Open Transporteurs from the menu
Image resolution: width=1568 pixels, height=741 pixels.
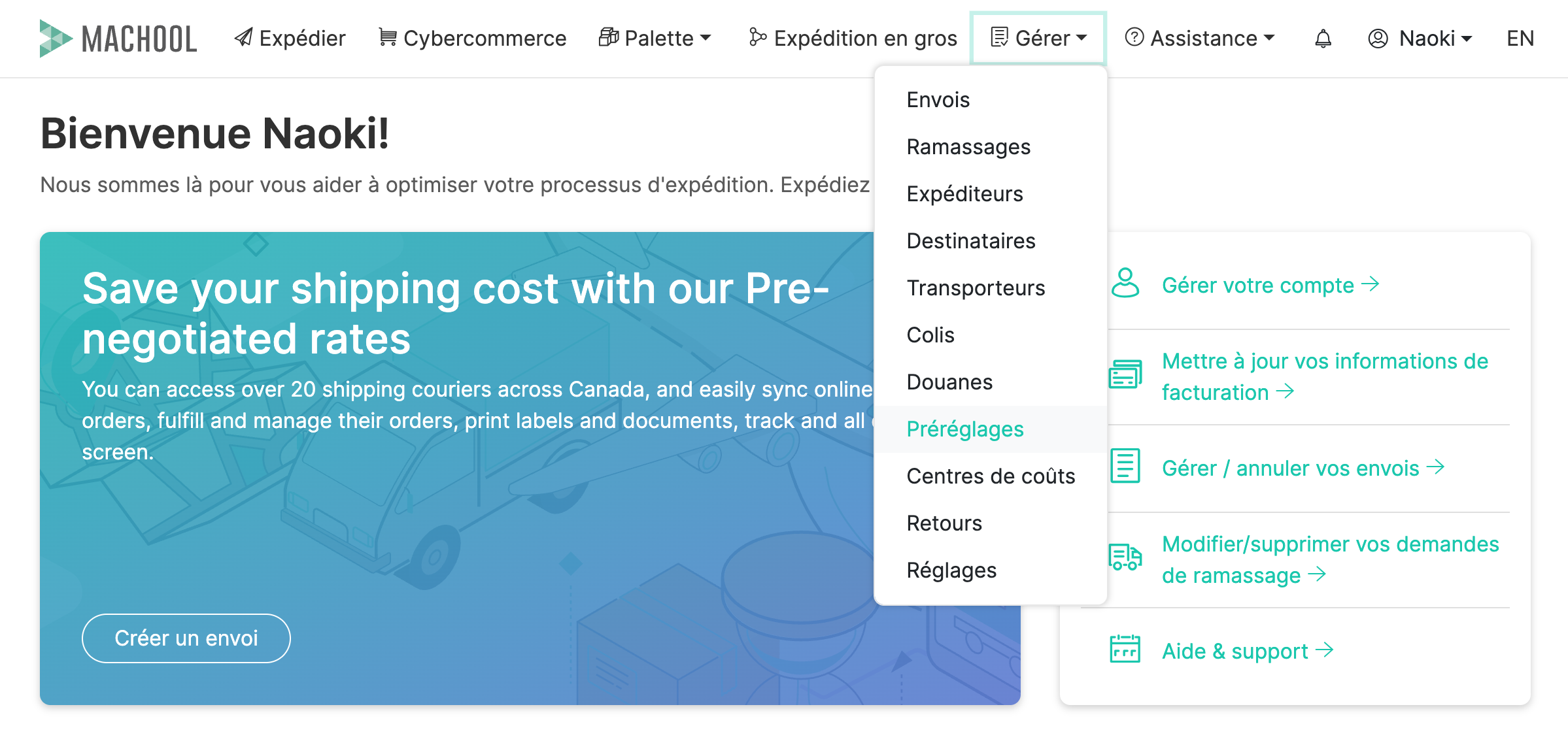pyautogui.click(x=976, y=288)
